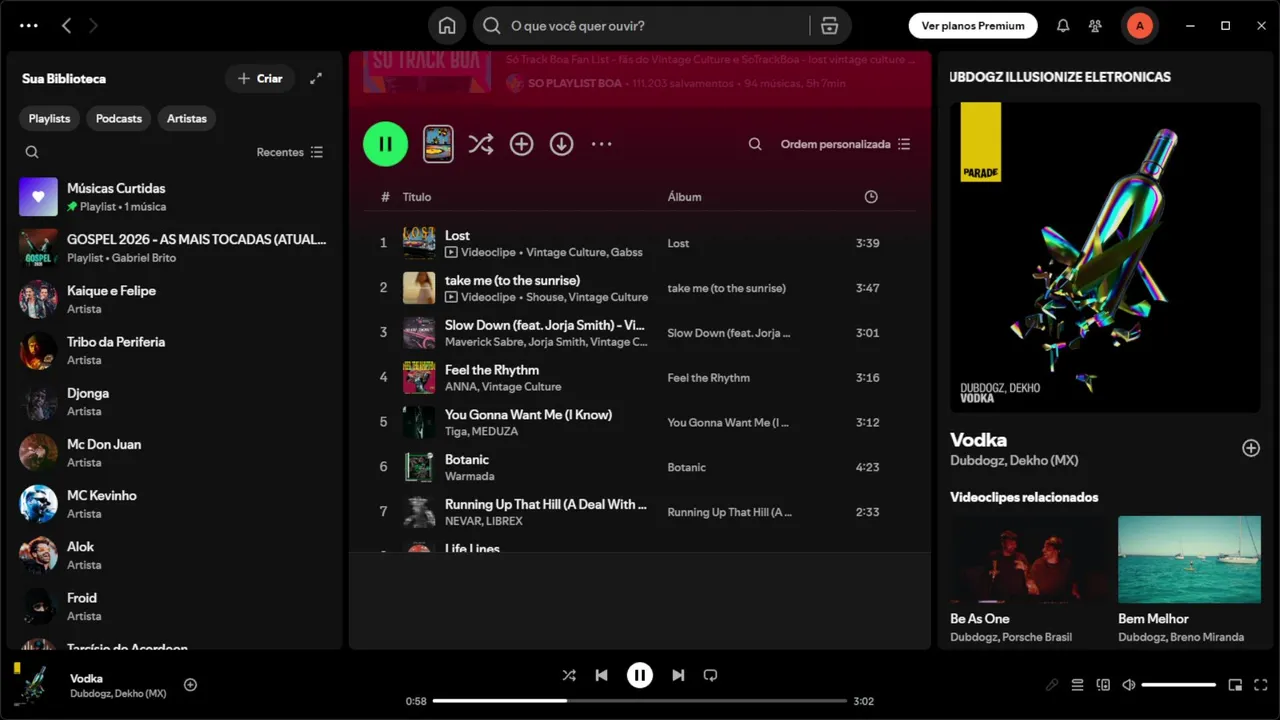Open 'Bem Melhor' related video thumbnail
Image resolution: width=1280 pixels, height=720 pixels.
[1189, 560]
